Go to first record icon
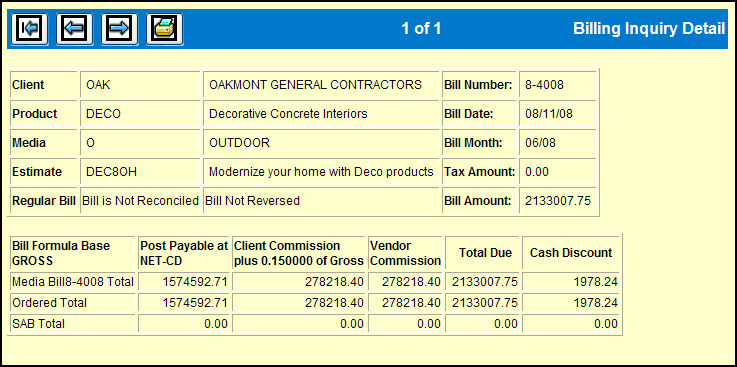The image size is (737, 367). pos(30,29)
